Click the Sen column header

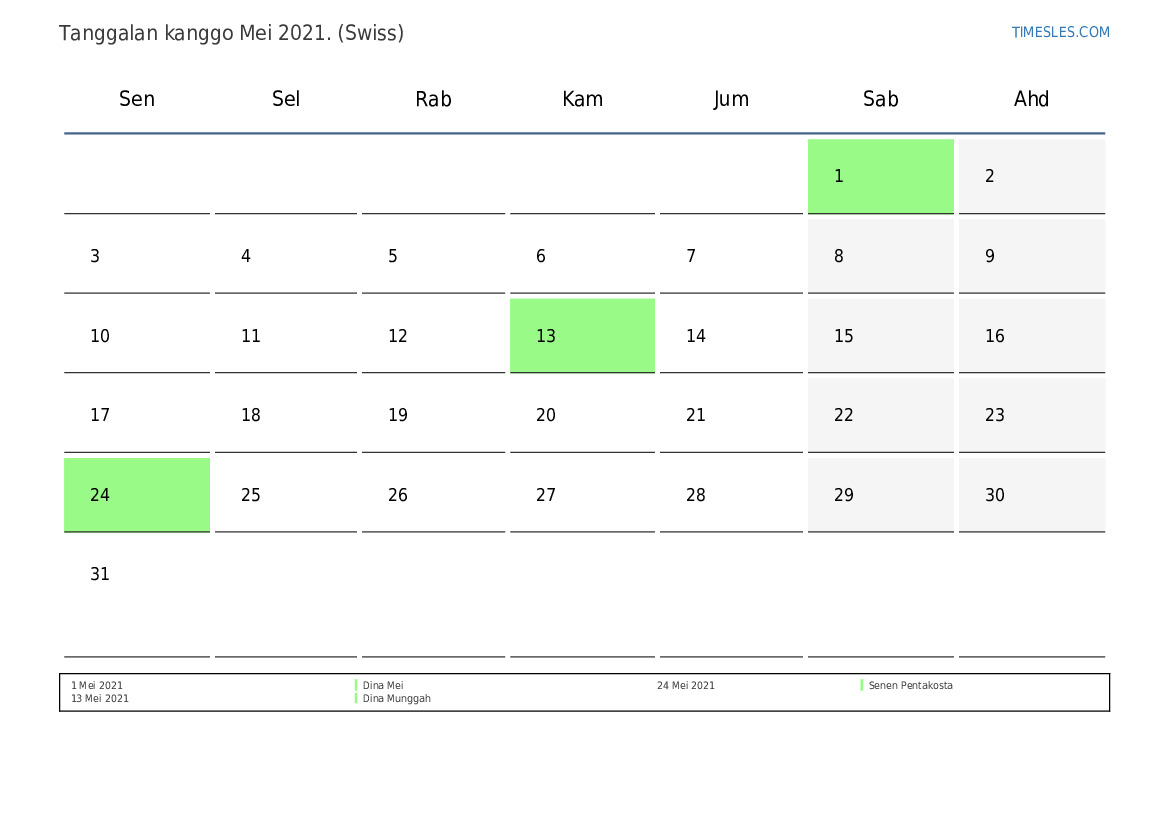coord(137,99)
